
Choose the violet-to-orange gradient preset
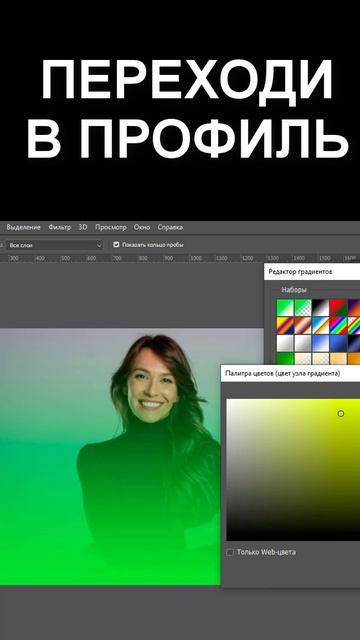click(354, 308)
